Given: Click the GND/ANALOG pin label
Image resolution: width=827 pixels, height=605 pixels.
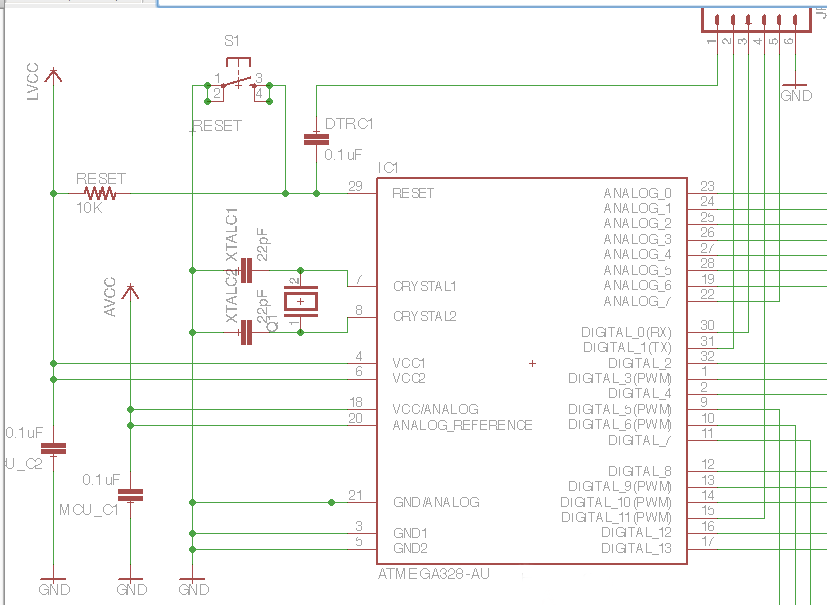Looking at the screenshot, I should (436, 502).
